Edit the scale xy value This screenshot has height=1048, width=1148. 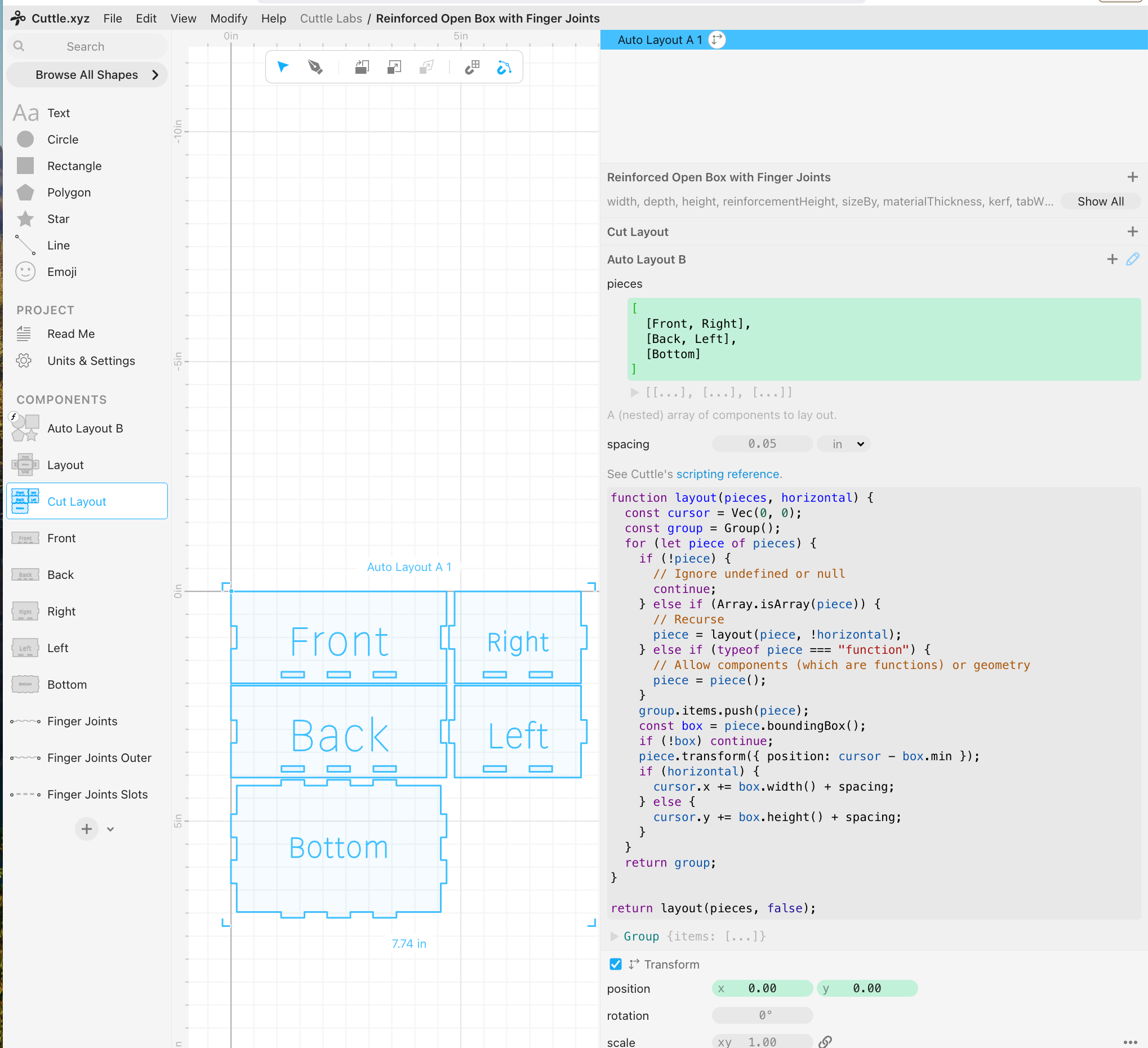[762, 1042]
